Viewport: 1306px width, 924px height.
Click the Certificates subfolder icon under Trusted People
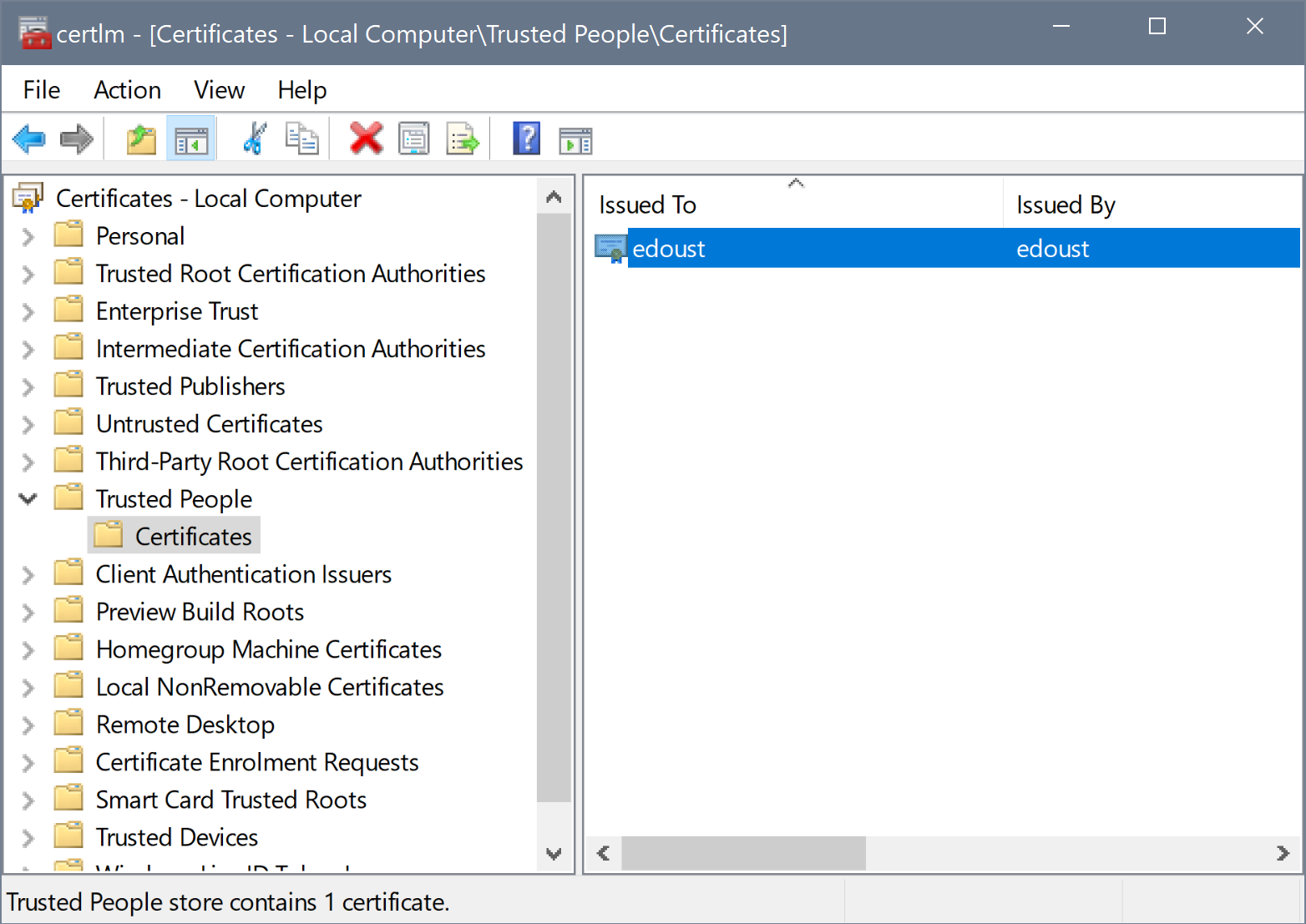pyautogui.click(x=109, y=536)
